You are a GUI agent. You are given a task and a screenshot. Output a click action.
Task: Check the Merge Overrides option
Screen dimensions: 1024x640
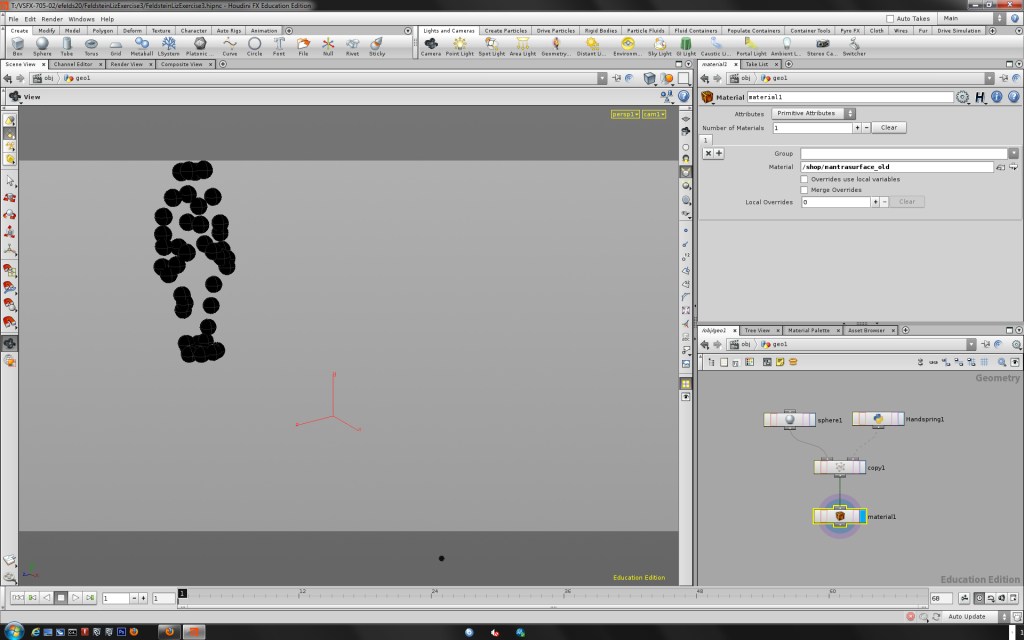[805, 189]
